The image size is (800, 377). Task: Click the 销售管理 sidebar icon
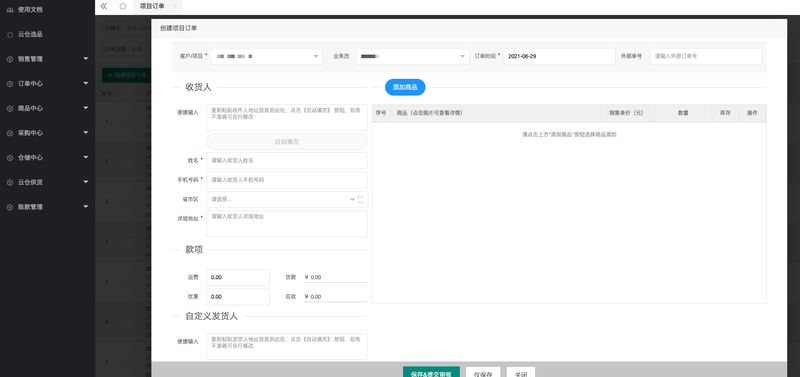click(10, 59)
